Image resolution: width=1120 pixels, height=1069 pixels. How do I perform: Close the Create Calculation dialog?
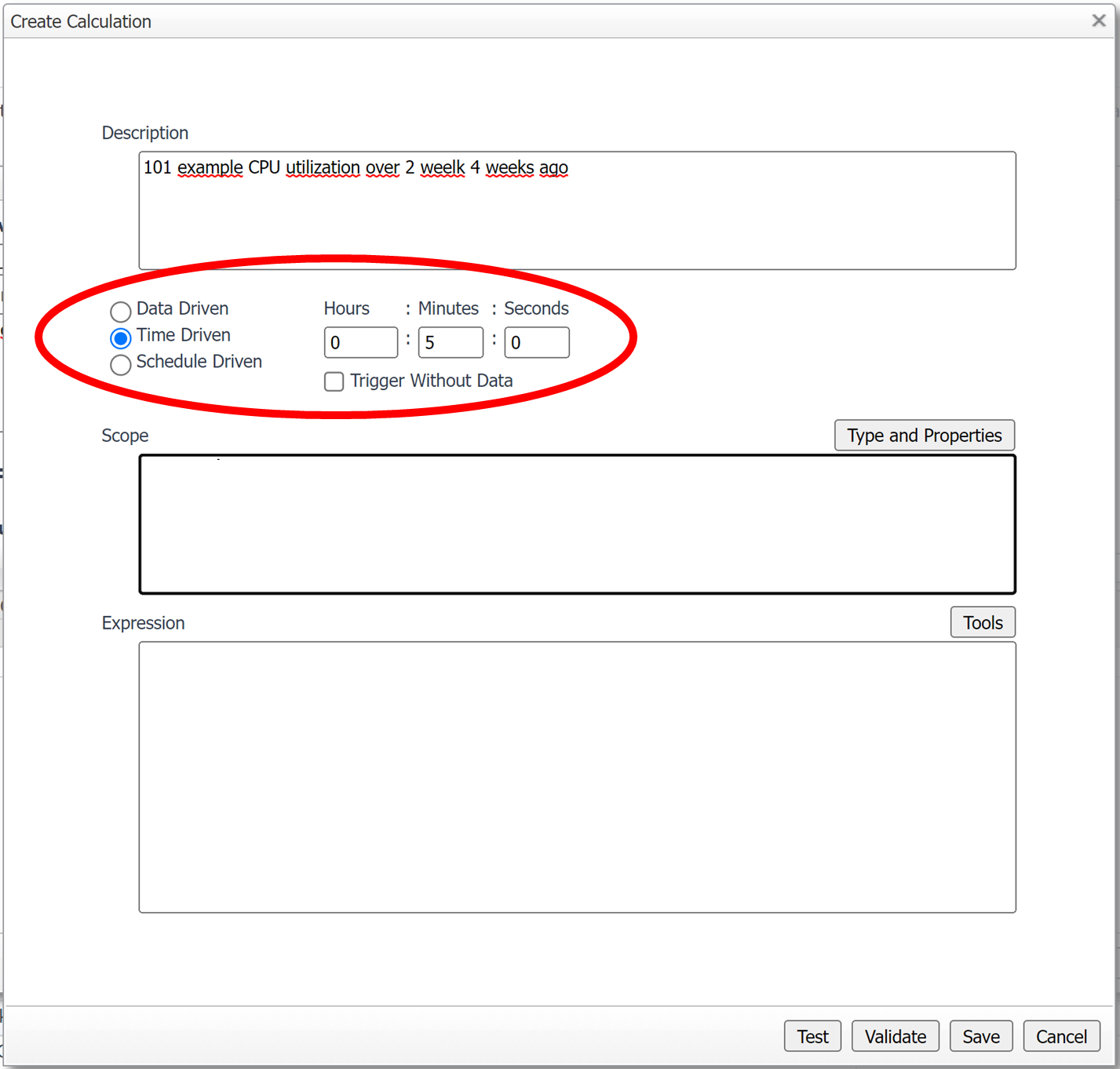(x=1098, y=20)
